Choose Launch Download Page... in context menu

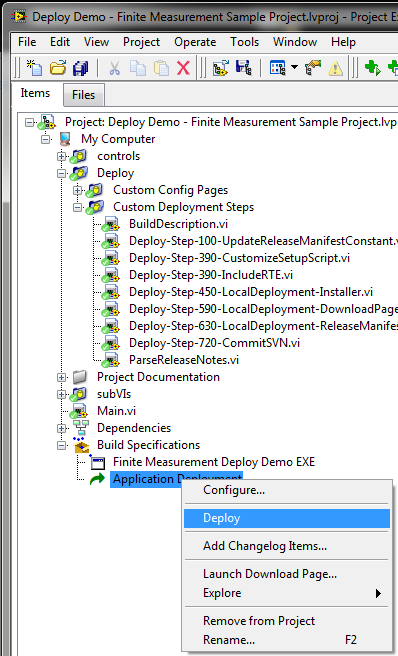click(x=287, y=574)
